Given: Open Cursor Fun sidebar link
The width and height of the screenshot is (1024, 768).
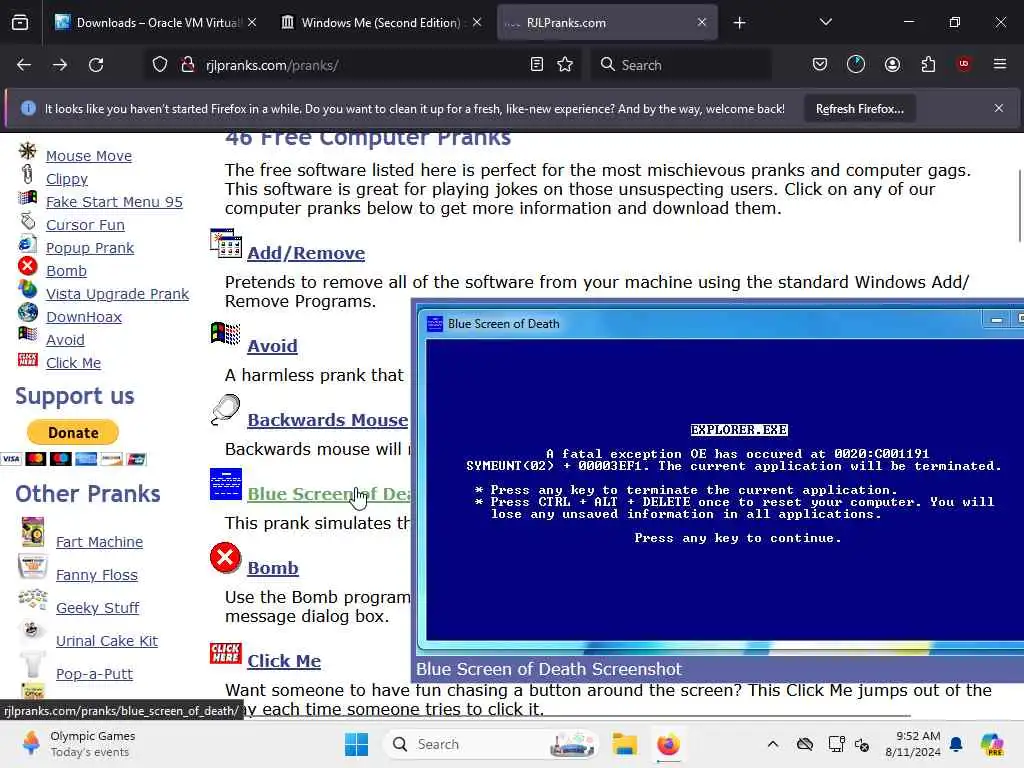Looking at the screenshot, I should coord(85,225).
